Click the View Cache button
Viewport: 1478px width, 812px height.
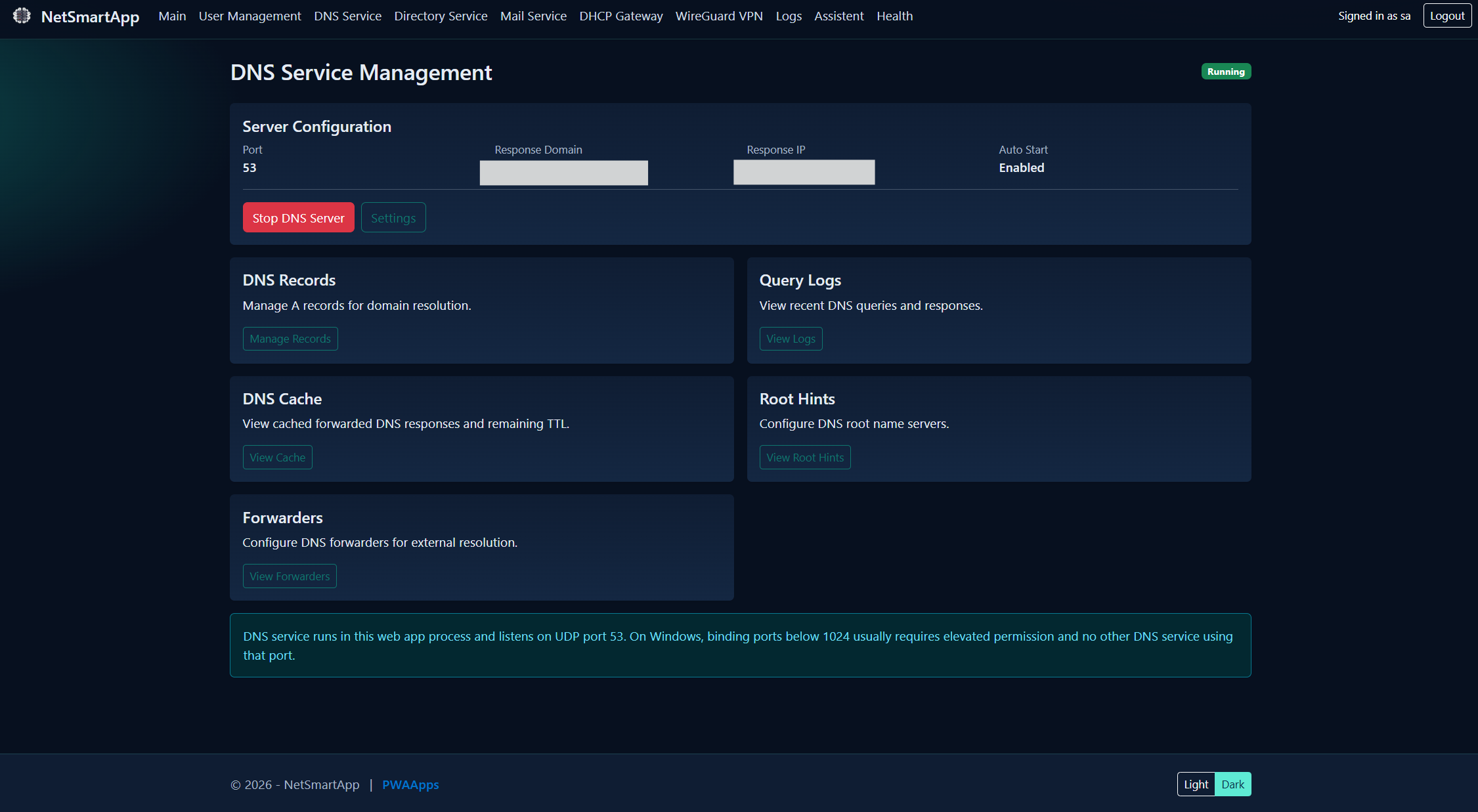[277, 458]
